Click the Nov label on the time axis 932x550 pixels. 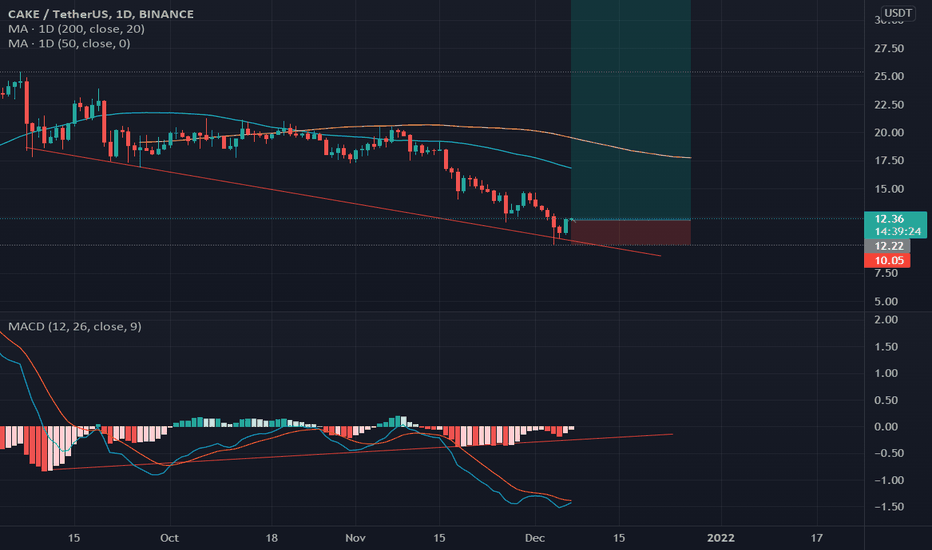(355, 538)
